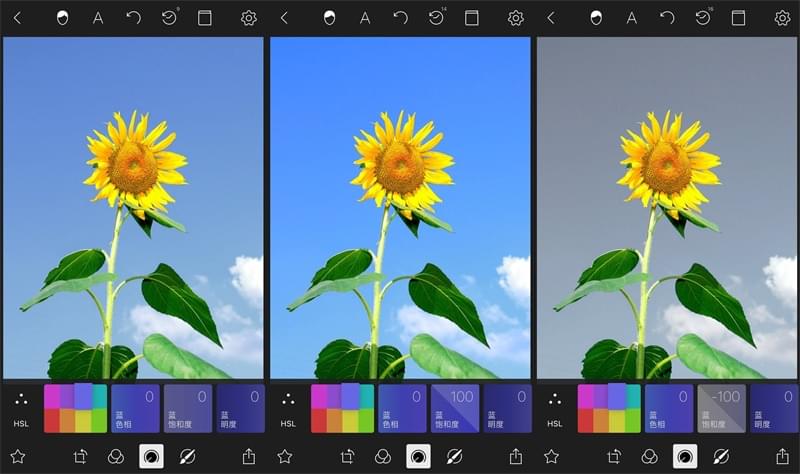Toggle the slashed-circle icon on saturation 100 screen
The height and width of the screenshot is (474, 800).
453,456
